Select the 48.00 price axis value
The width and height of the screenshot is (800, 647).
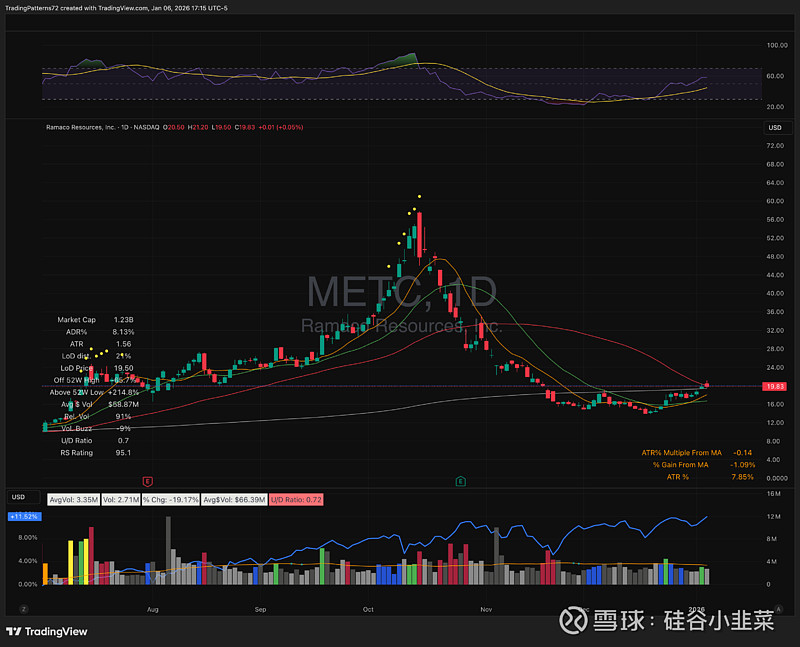[775, 257]
